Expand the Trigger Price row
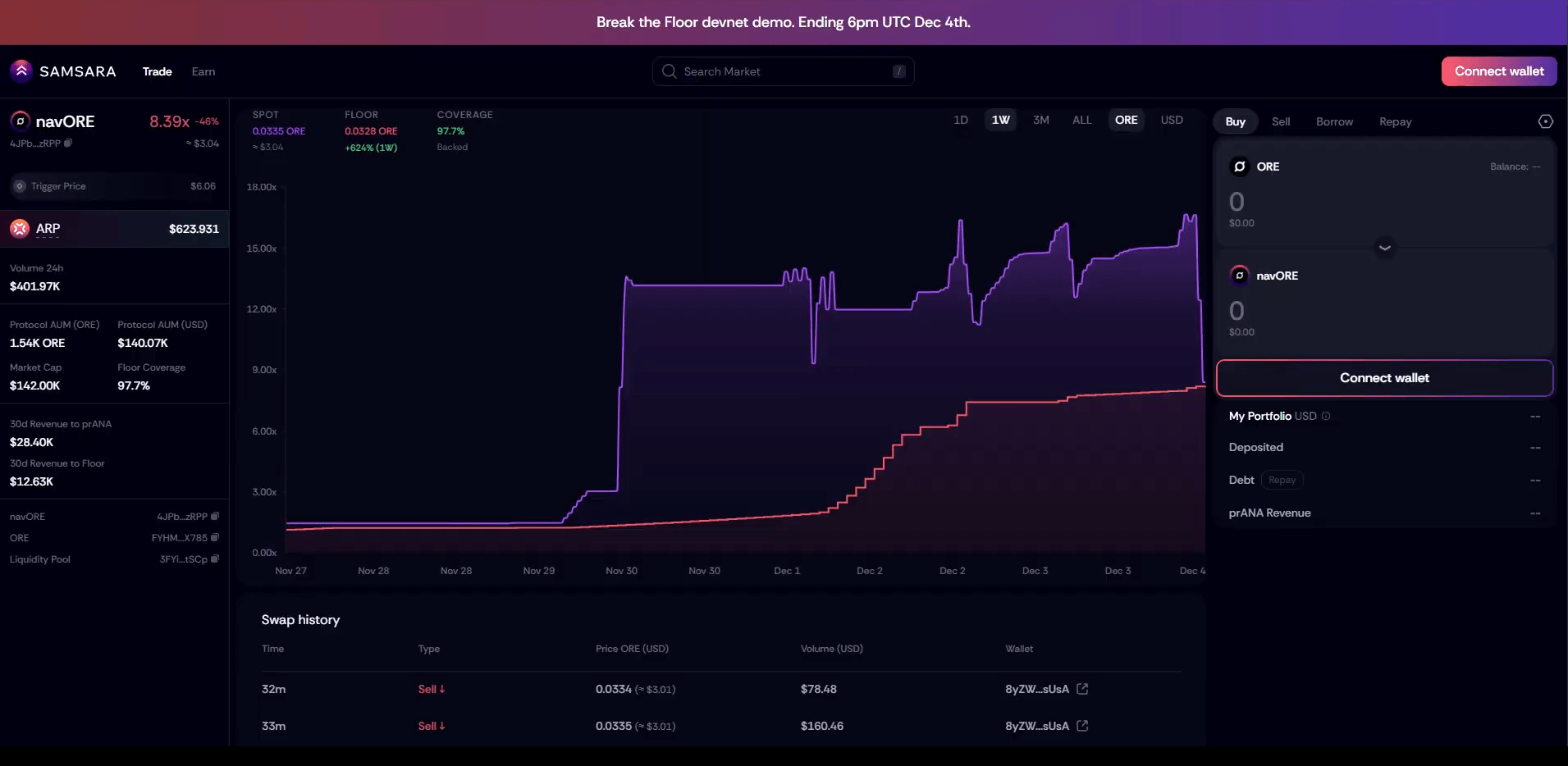This screenshot has width=1568, height=766. click(x=114, y=186)
